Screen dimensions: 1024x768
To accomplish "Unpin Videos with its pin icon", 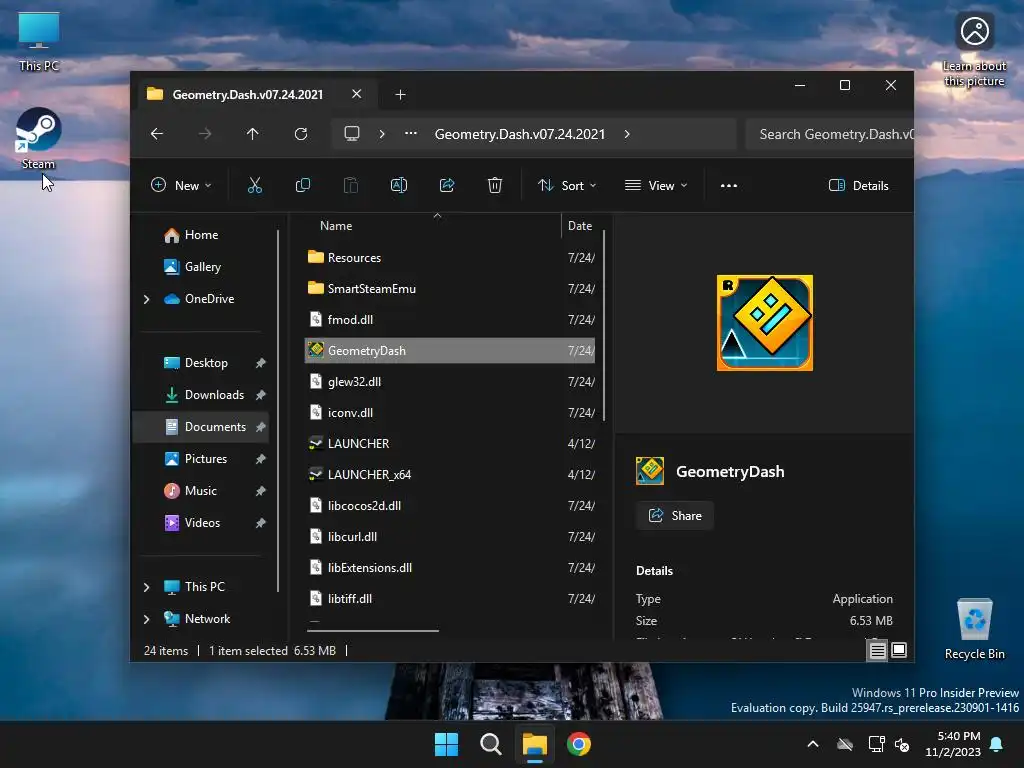I will coord(261,523).
